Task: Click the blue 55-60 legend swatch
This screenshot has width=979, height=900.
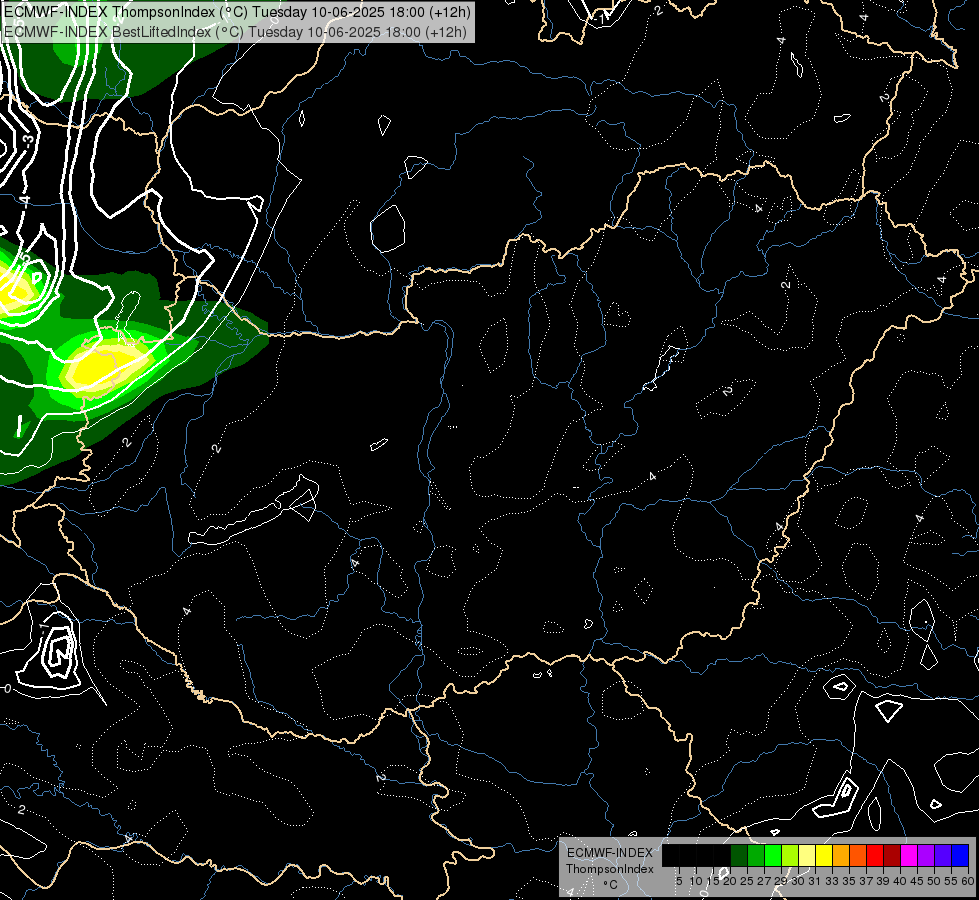Action: [960, 855]
